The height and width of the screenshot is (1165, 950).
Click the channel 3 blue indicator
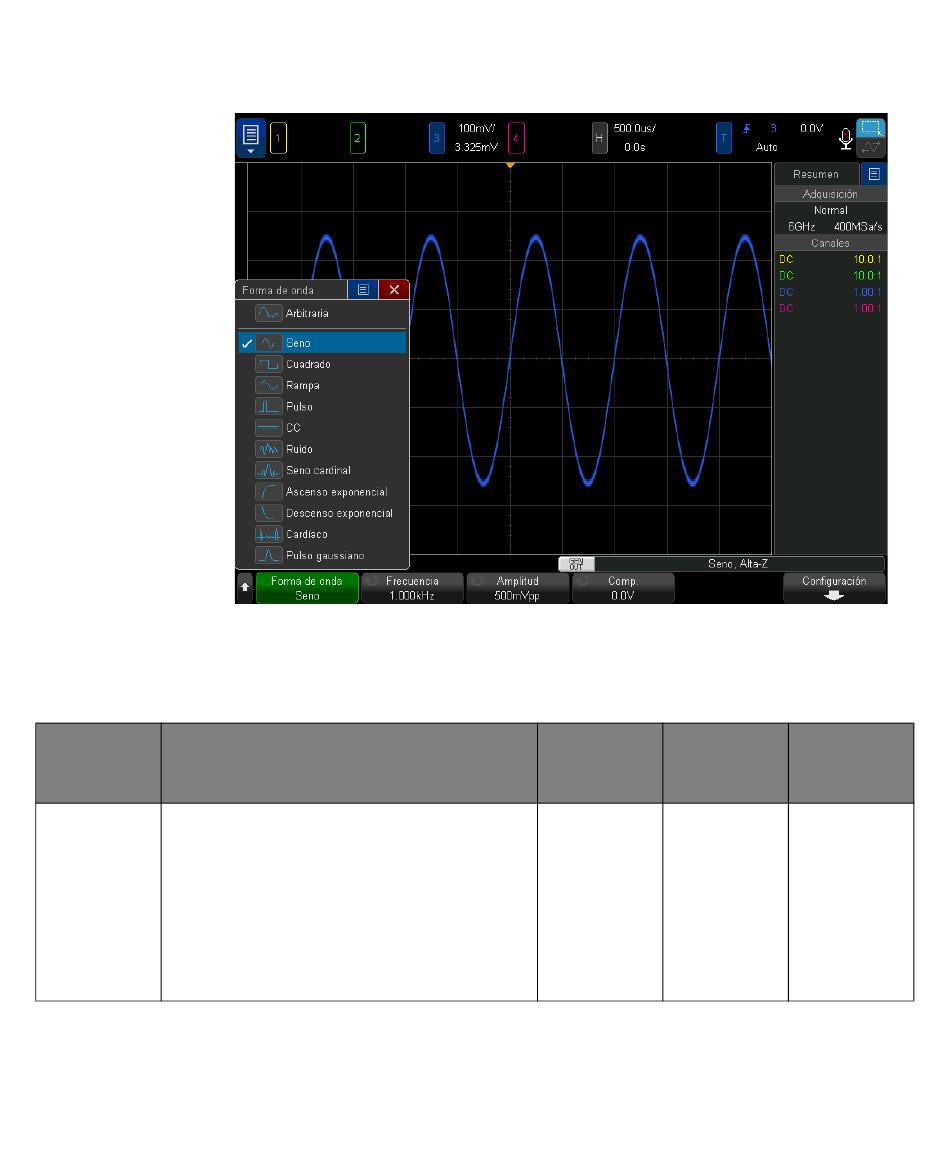[x=437, y=138]
